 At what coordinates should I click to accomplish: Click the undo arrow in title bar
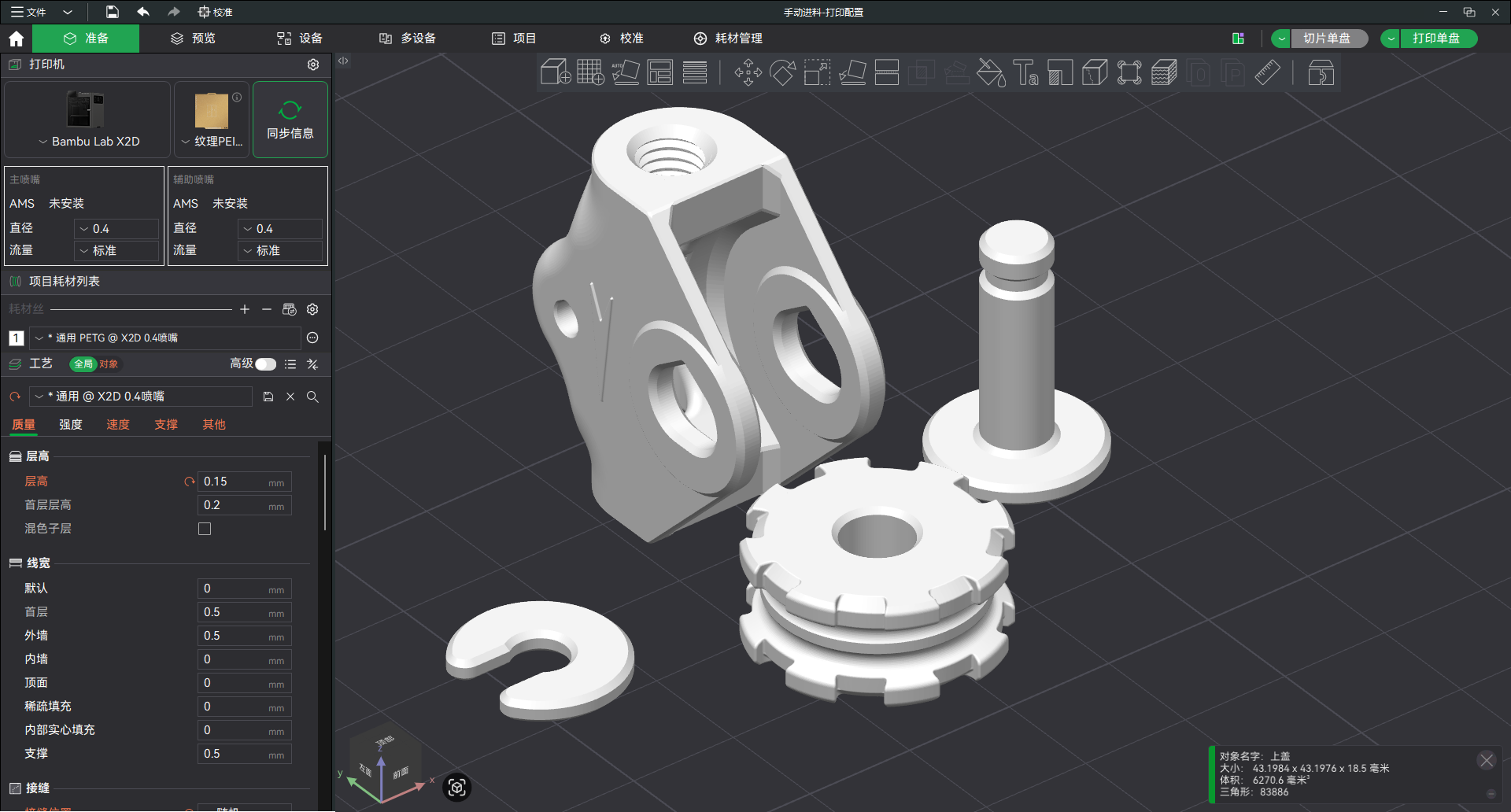[x=143, y=12]
